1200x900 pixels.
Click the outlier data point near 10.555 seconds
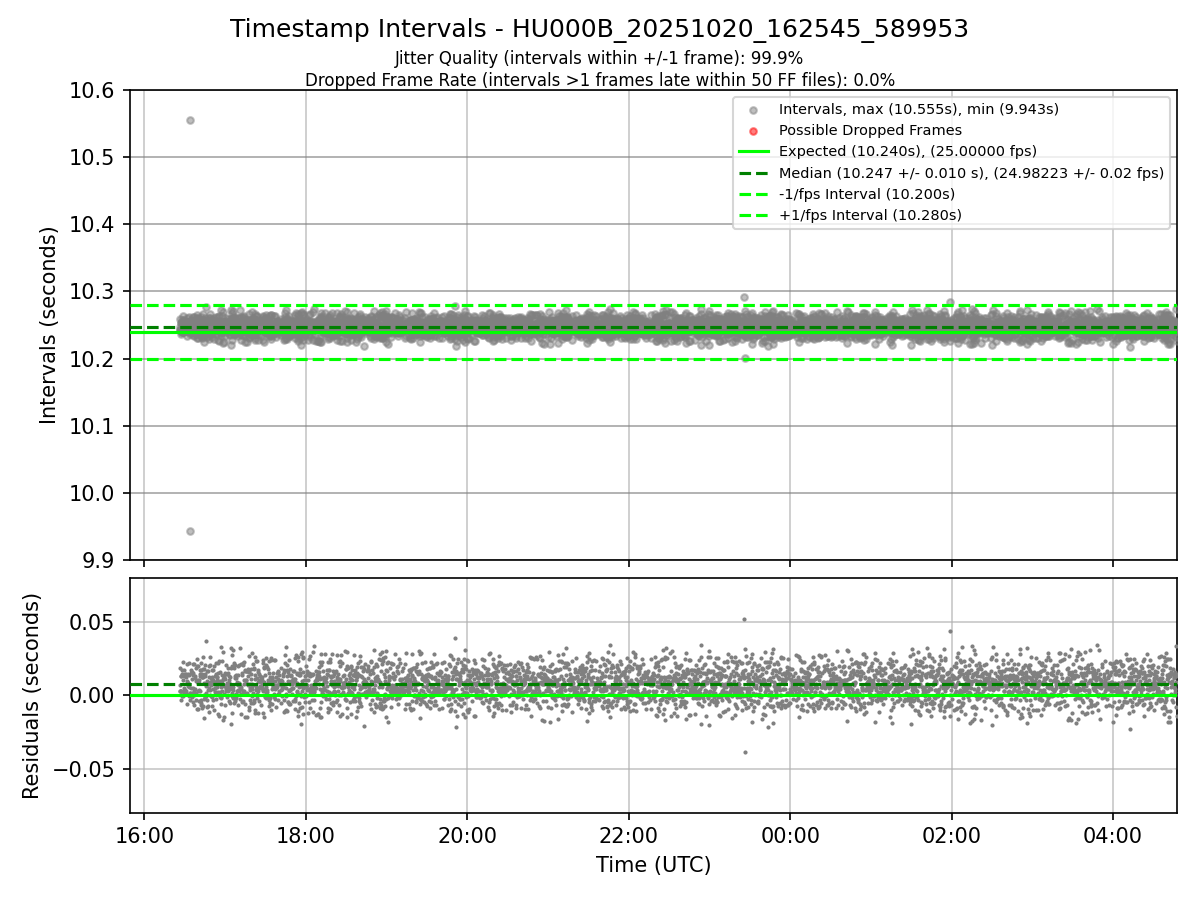click(190, 120)
